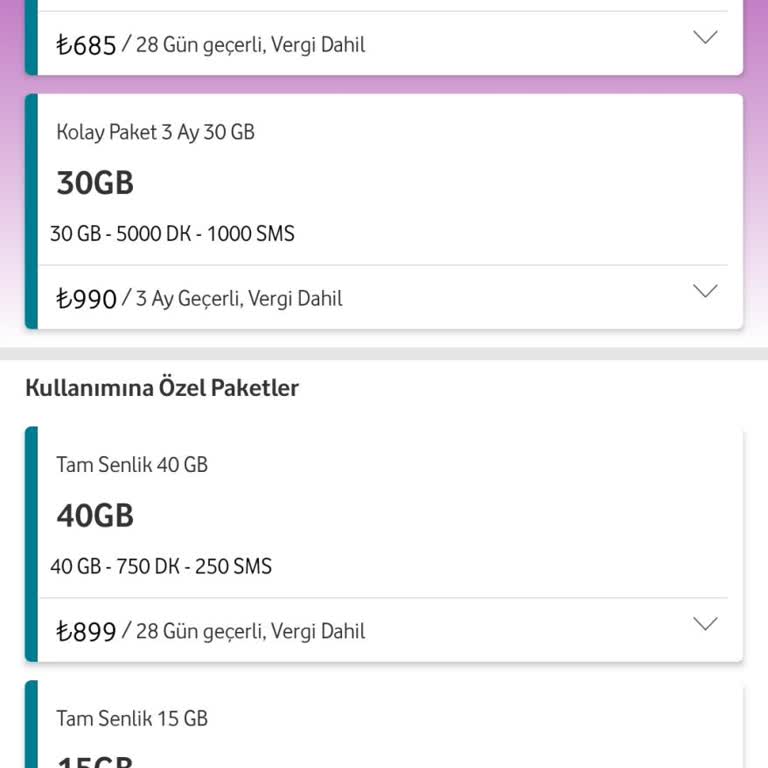The image size is (768, 768).
Task: Tap the bold 30GB heading
Action: pos(95,183)
